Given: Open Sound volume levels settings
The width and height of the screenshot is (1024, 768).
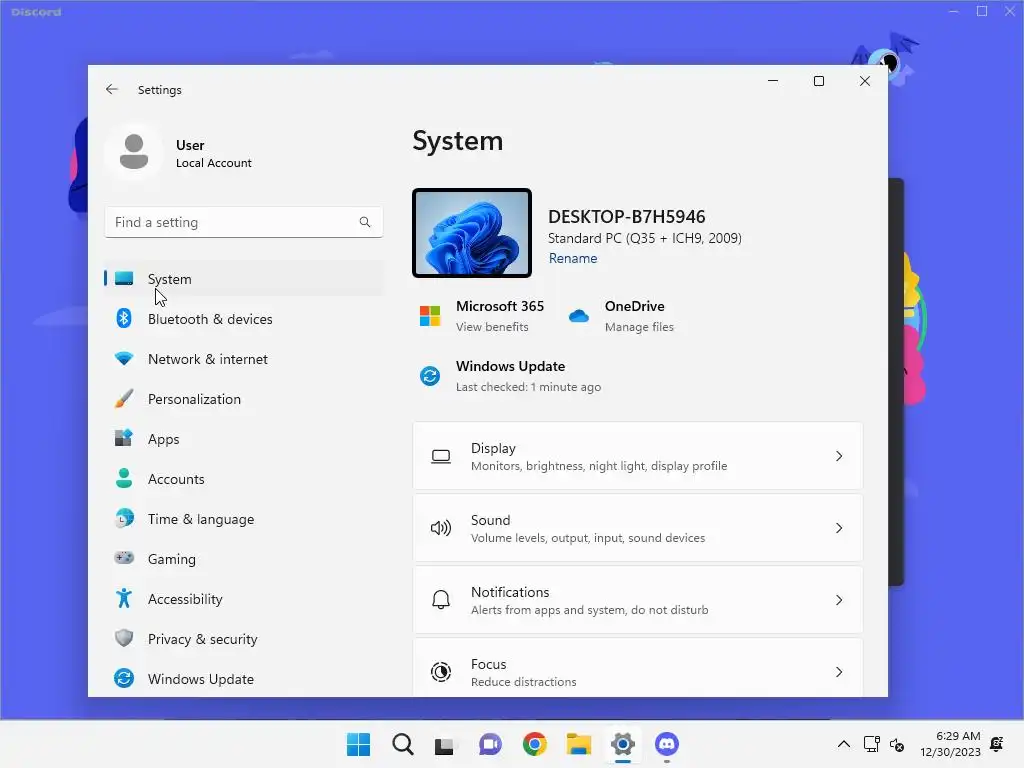Looking at the screenshot, I should (637, 528).
